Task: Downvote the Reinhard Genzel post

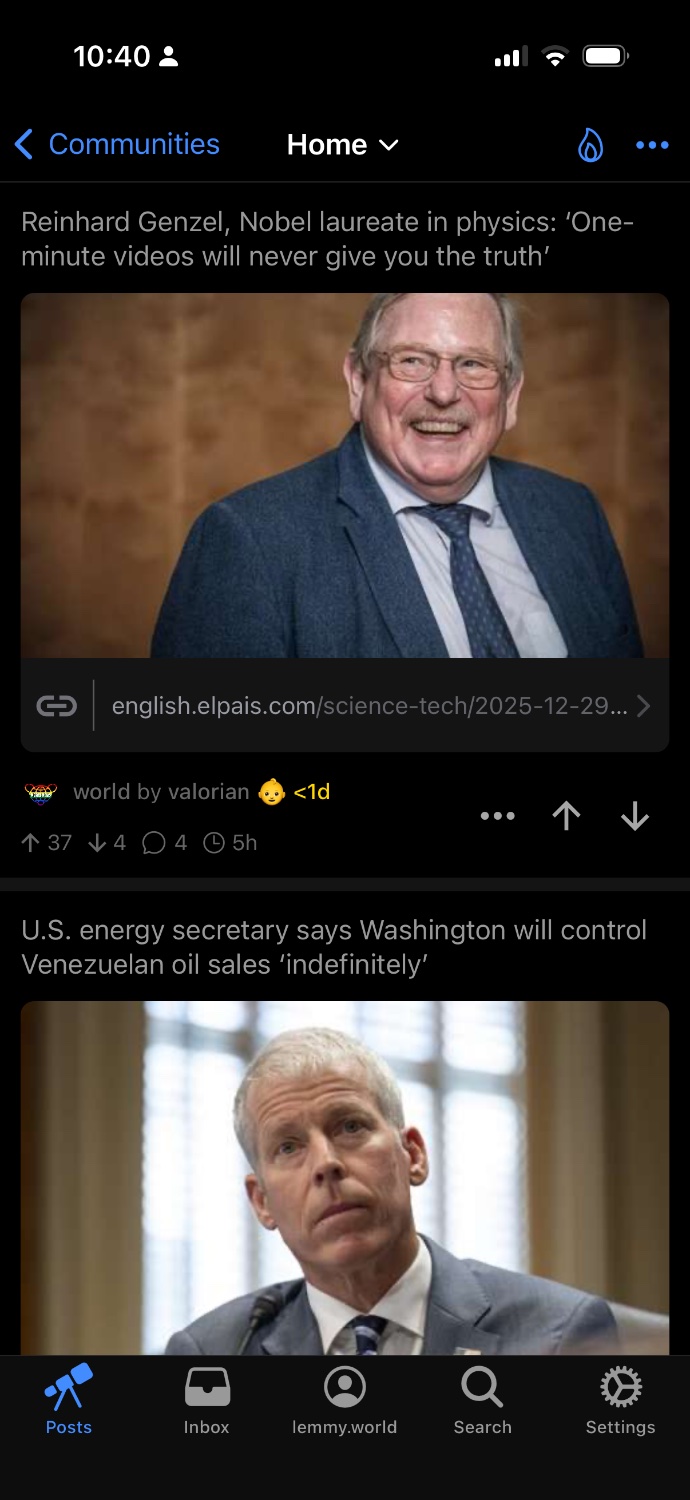Action: (x=635, y=816)
